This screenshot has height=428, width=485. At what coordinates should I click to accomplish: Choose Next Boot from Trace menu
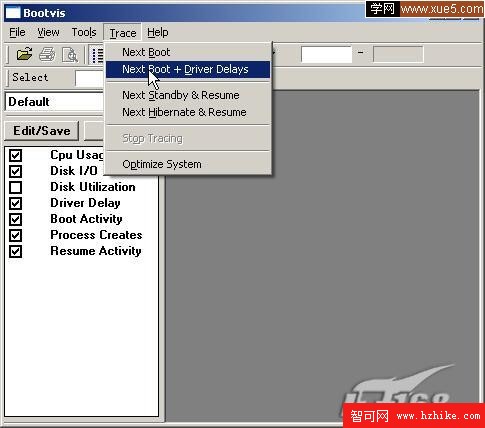point(188,52)
